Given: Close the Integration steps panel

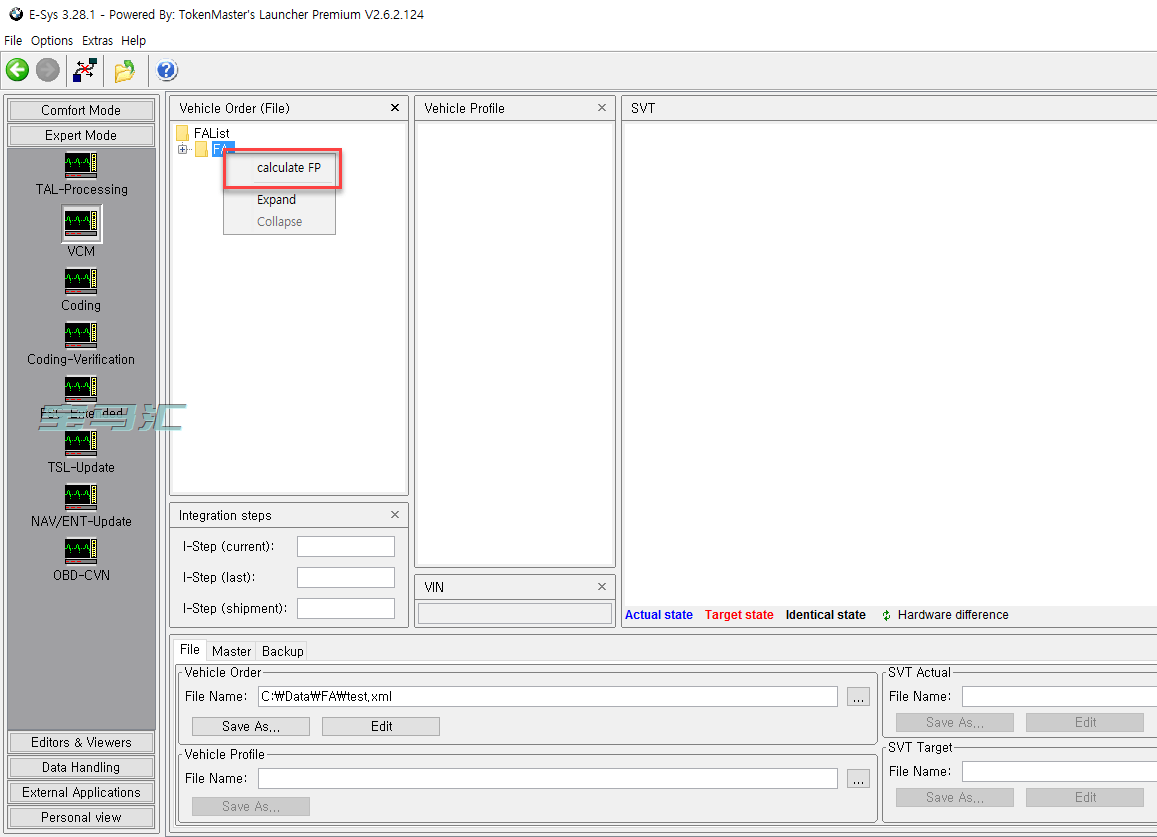Looking at the screenshot, I should (395, 514).
